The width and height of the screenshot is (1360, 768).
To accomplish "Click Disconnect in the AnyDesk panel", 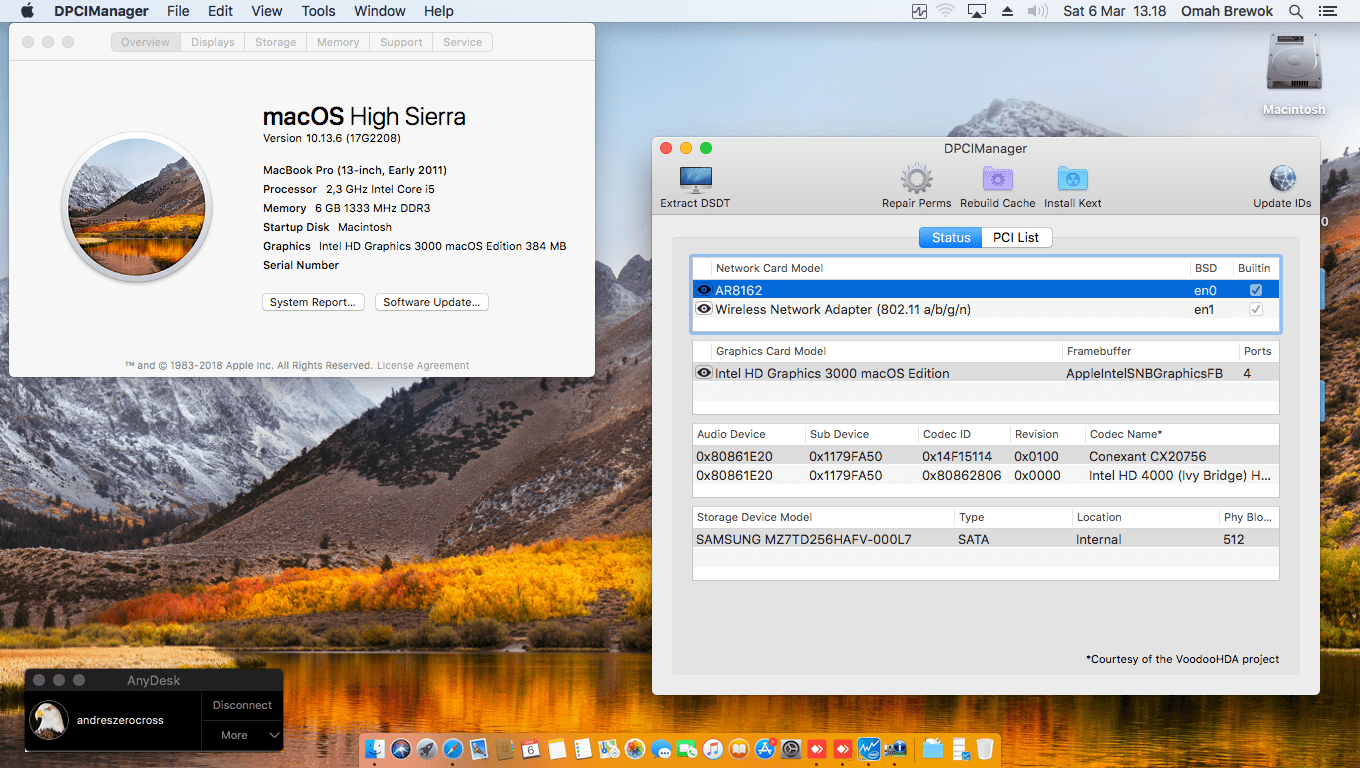I will [x=242, y=705].
